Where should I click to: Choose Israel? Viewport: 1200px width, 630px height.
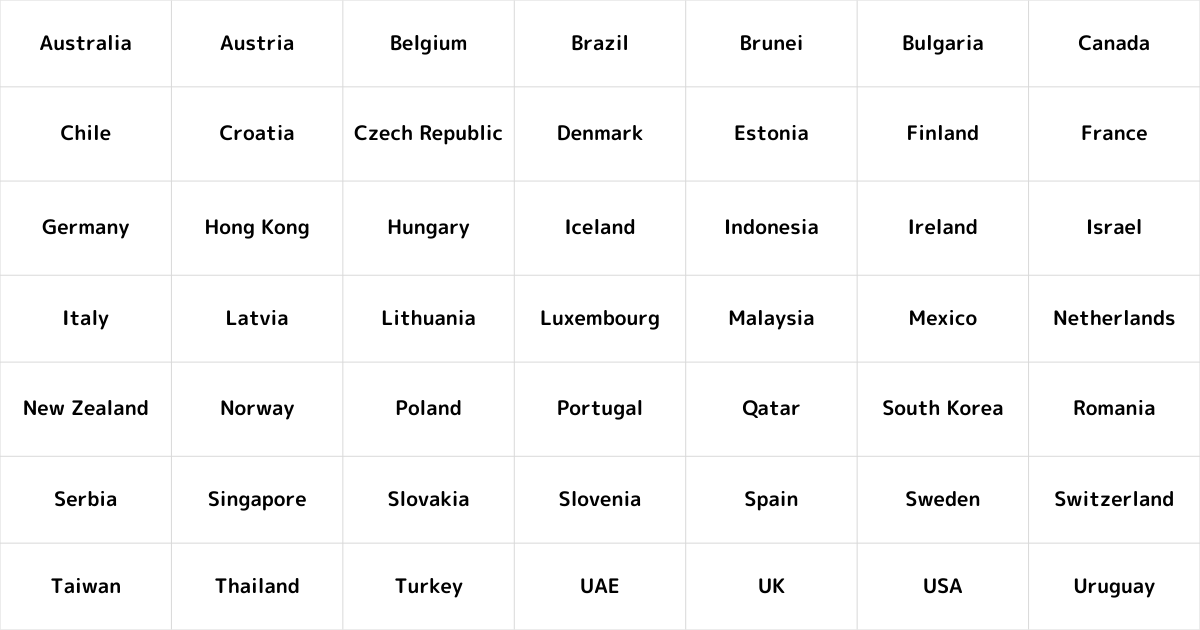click(x=1114, y=227)
